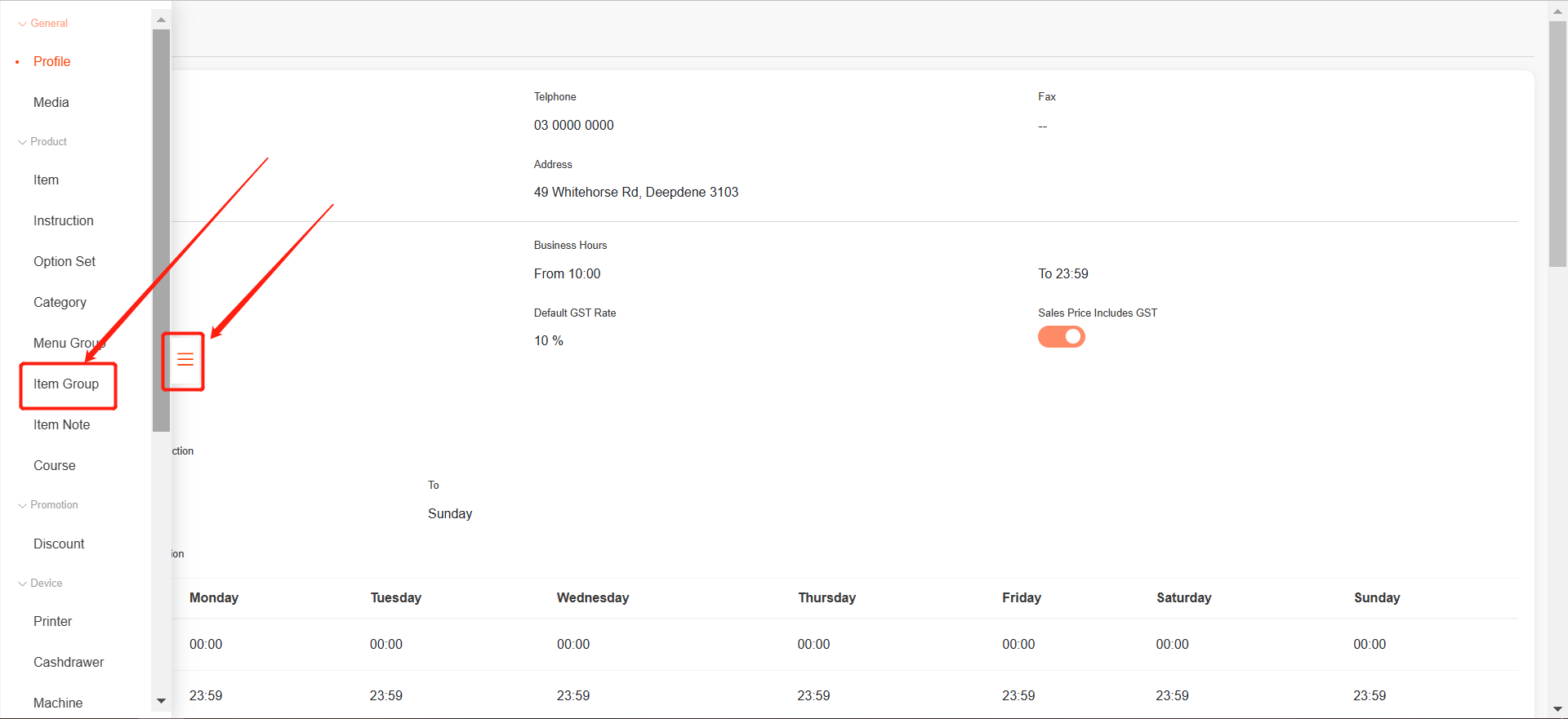Screen dimensions: 1568x719
Task: Open the Category menu entry
Action: coord(60,303)
